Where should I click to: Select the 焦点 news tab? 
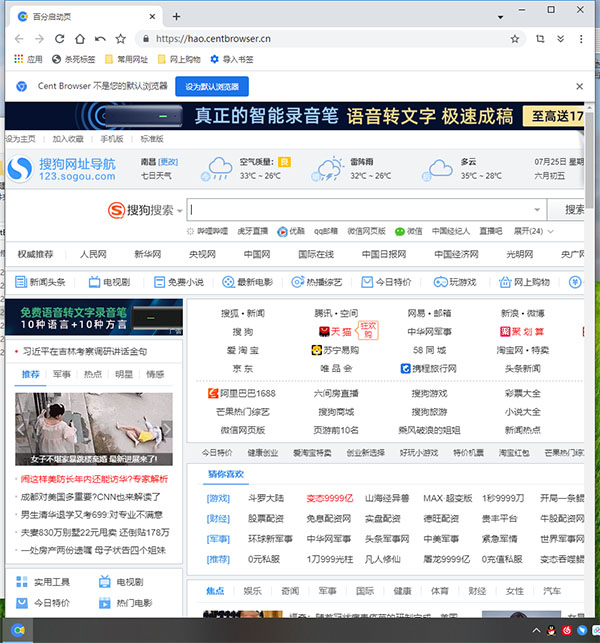[215, 591]
